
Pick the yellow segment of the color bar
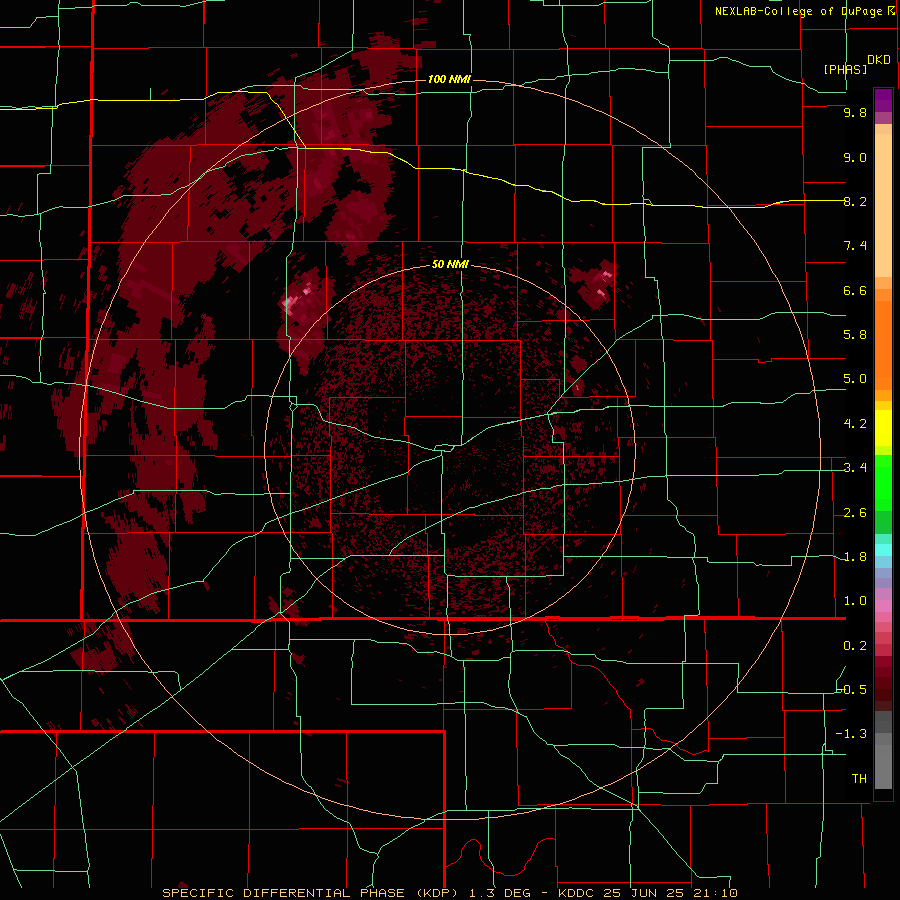pos(883,428)
